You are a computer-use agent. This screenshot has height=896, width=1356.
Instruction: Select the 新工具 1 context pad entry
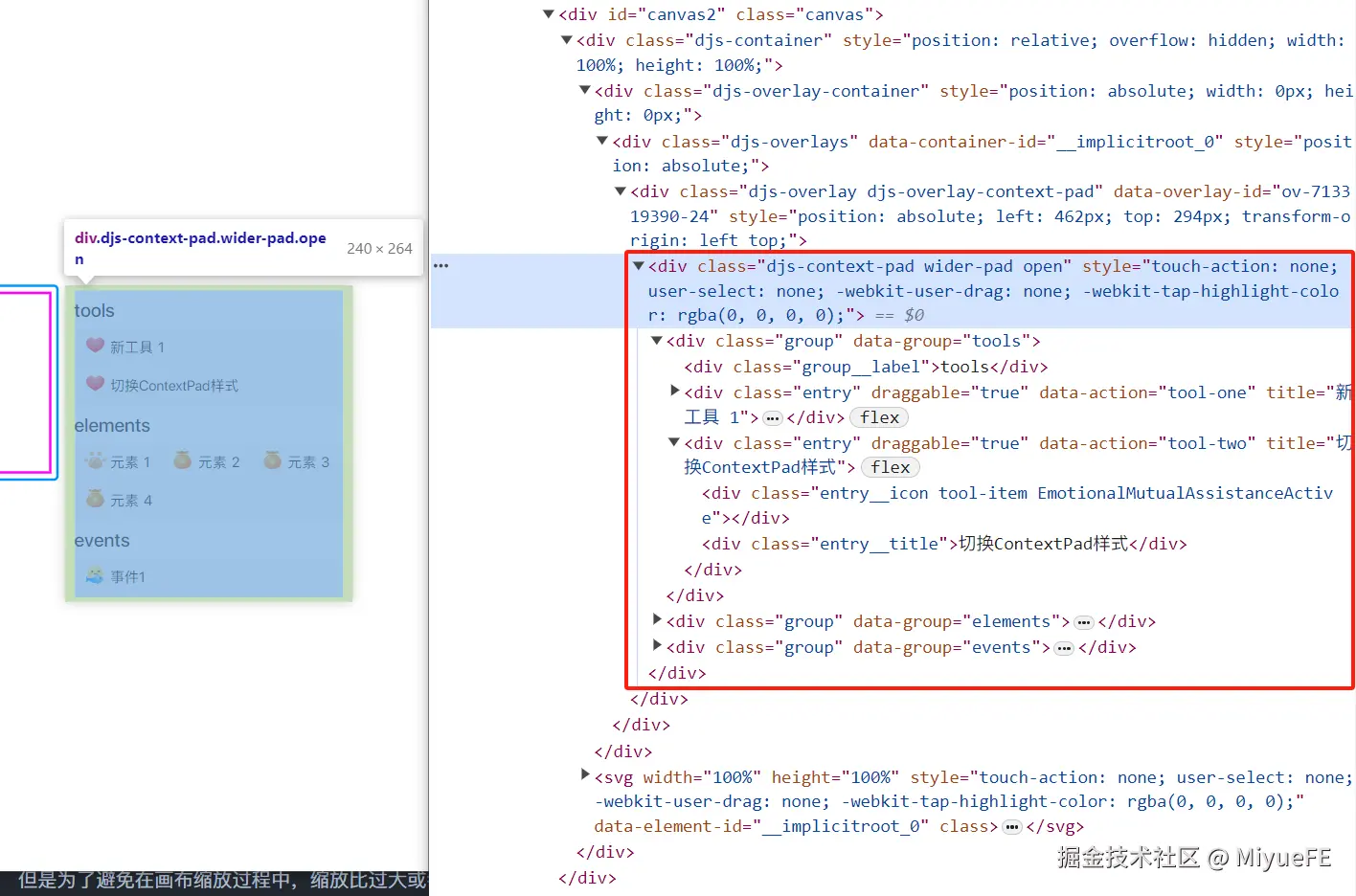125,347
